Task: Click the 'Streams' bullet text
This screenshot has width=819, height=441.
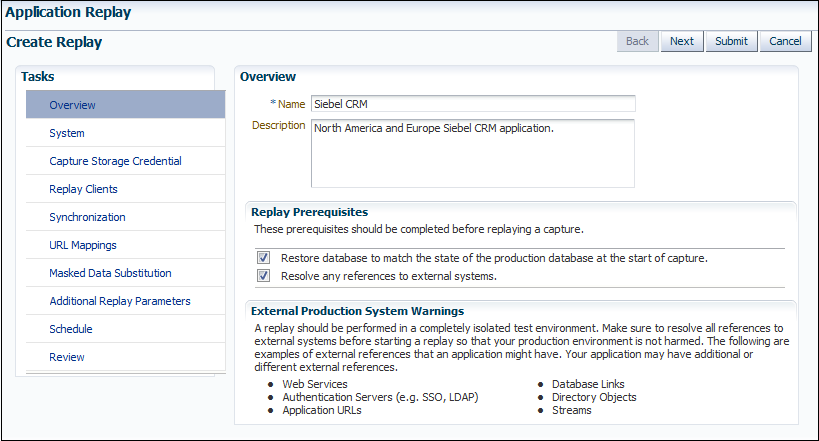Action: (x=572, y=410)
